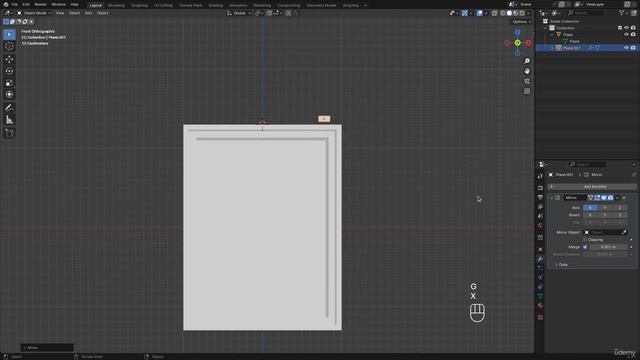
Task: Open the viewport Options dropdown
Action: (x=522, y=22)
